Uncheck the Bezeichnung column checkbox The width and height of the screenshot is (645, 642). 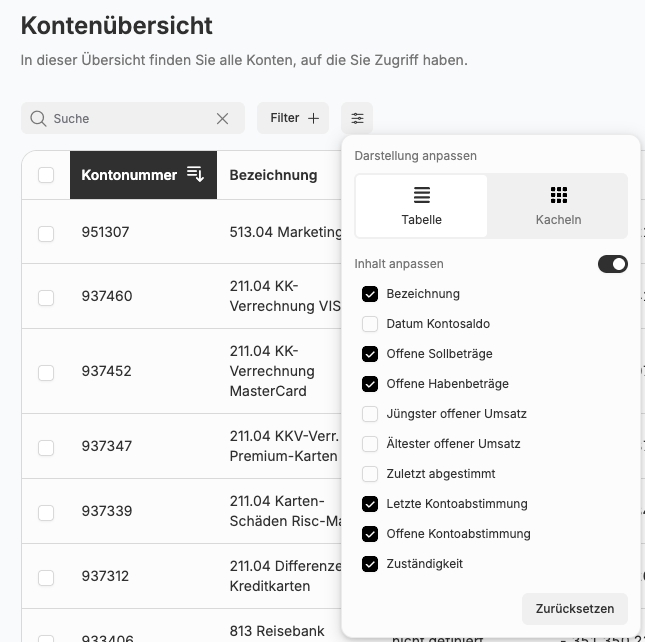coord(370,294)
